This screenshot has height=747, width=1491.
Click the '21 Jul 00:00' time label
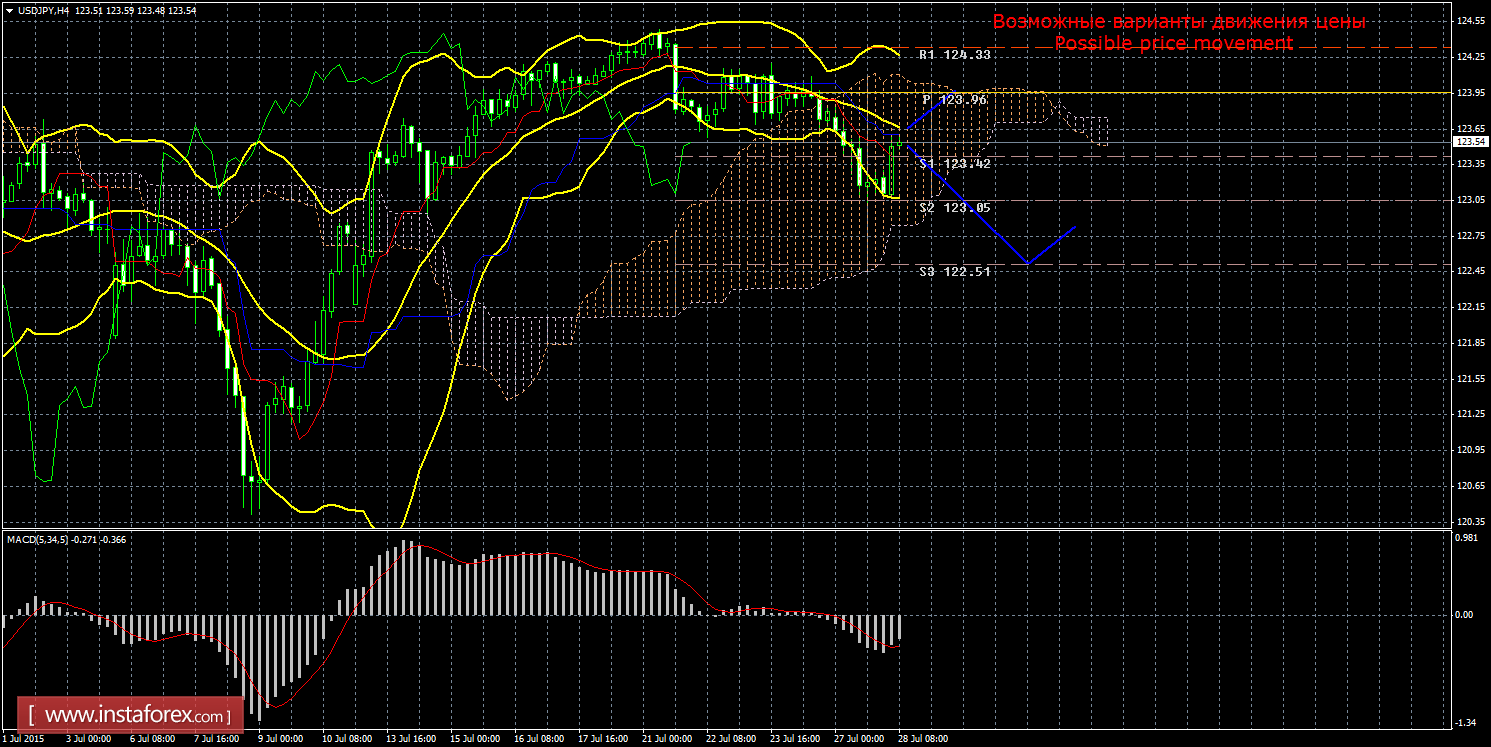666,739
